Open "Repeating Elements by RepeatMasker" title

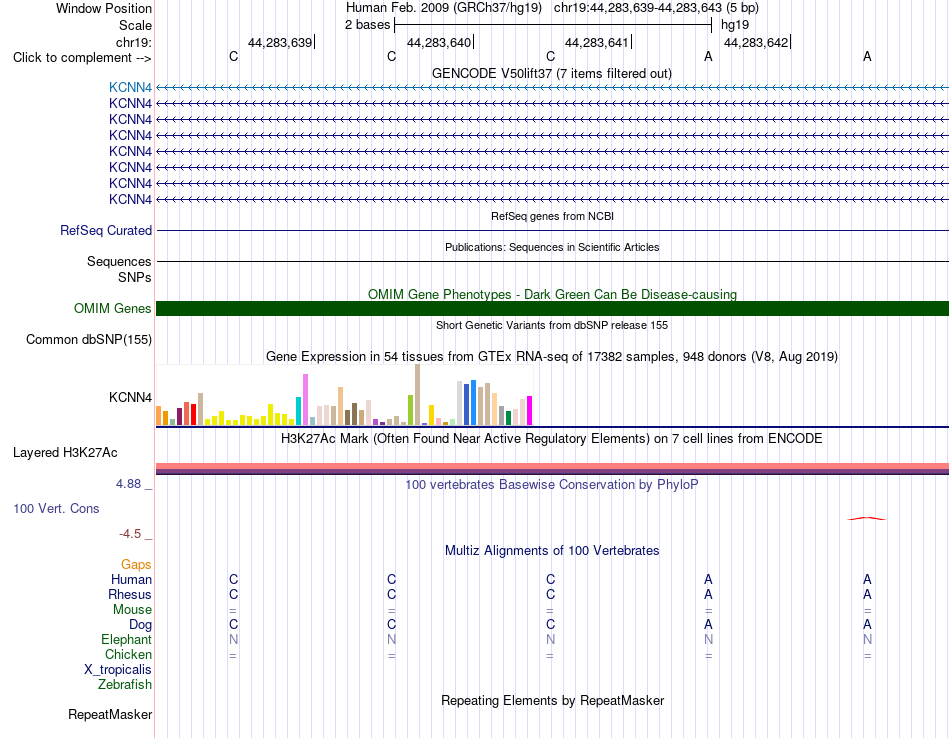pos(553,700)
